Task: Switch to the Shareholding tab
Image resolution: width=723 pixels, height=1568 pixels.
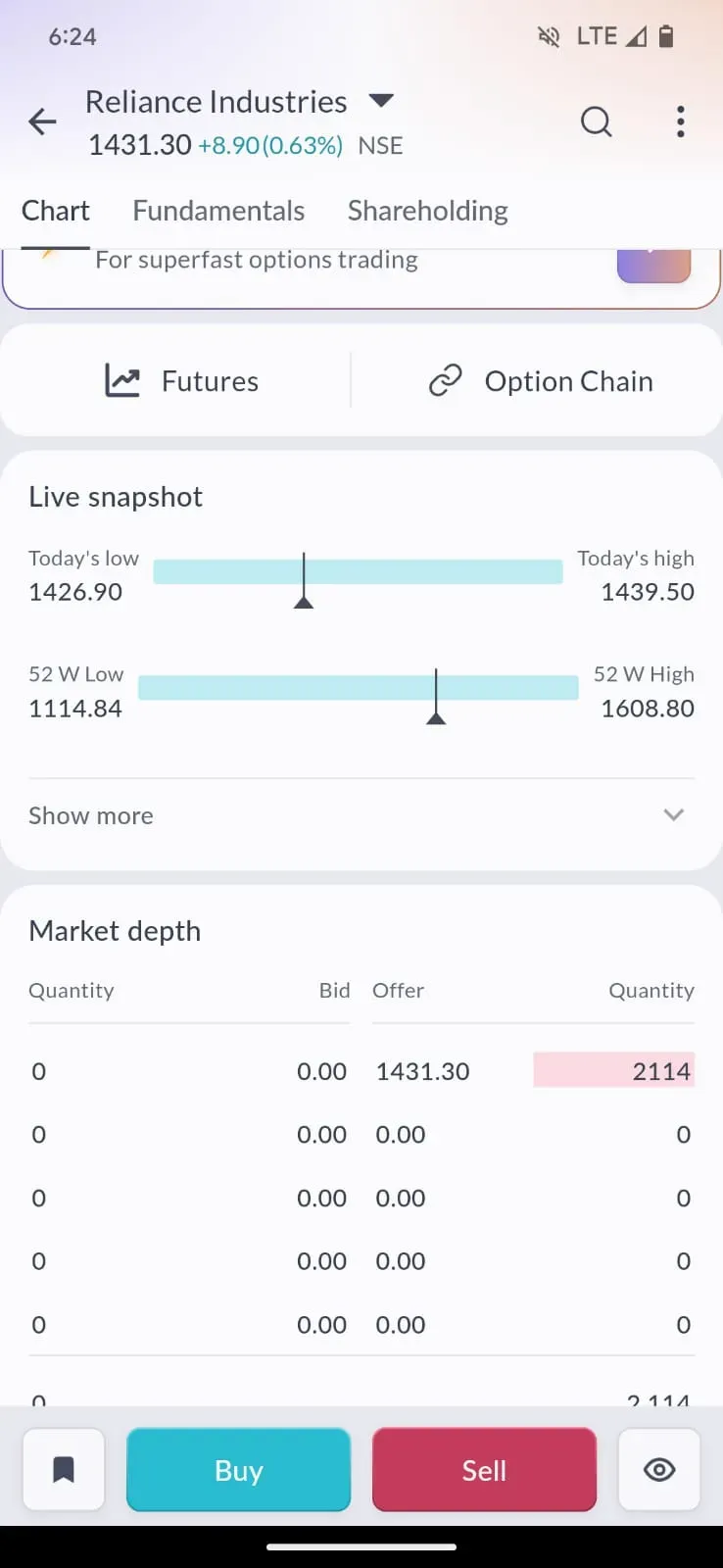Action: click(427, 211)
